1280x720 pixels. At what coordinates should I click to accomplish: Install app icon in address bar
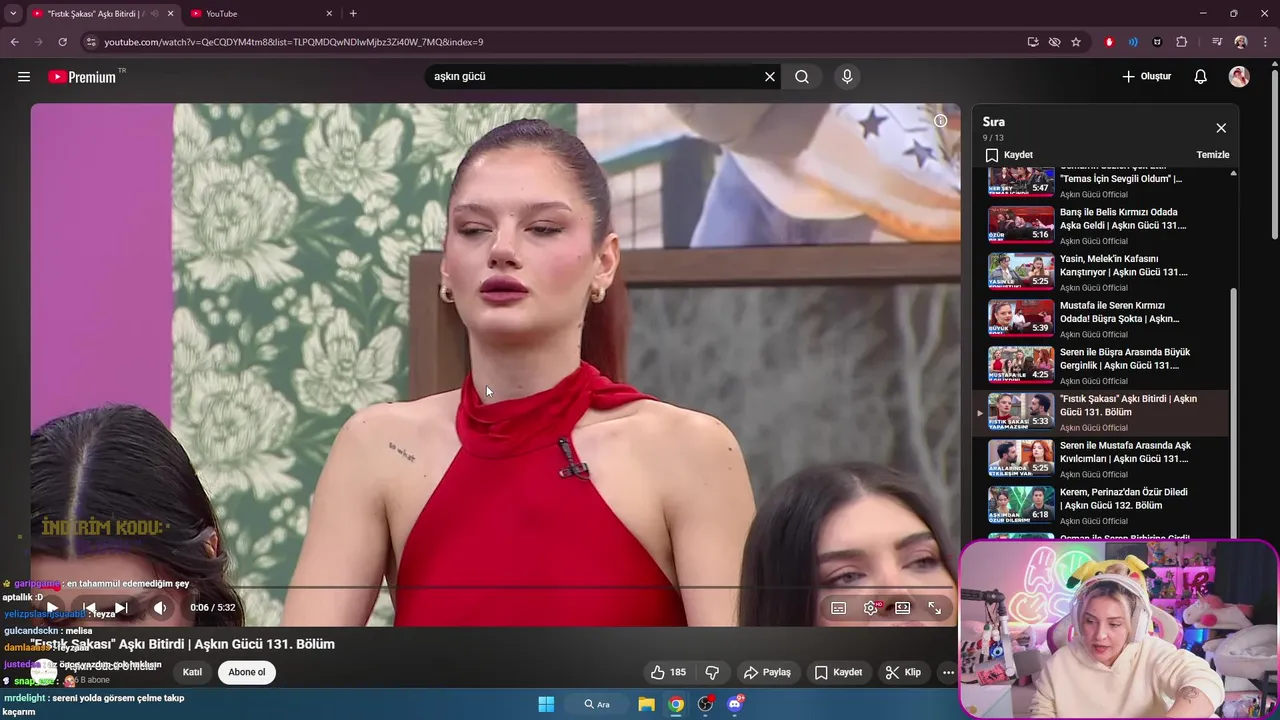point(1033,42)
